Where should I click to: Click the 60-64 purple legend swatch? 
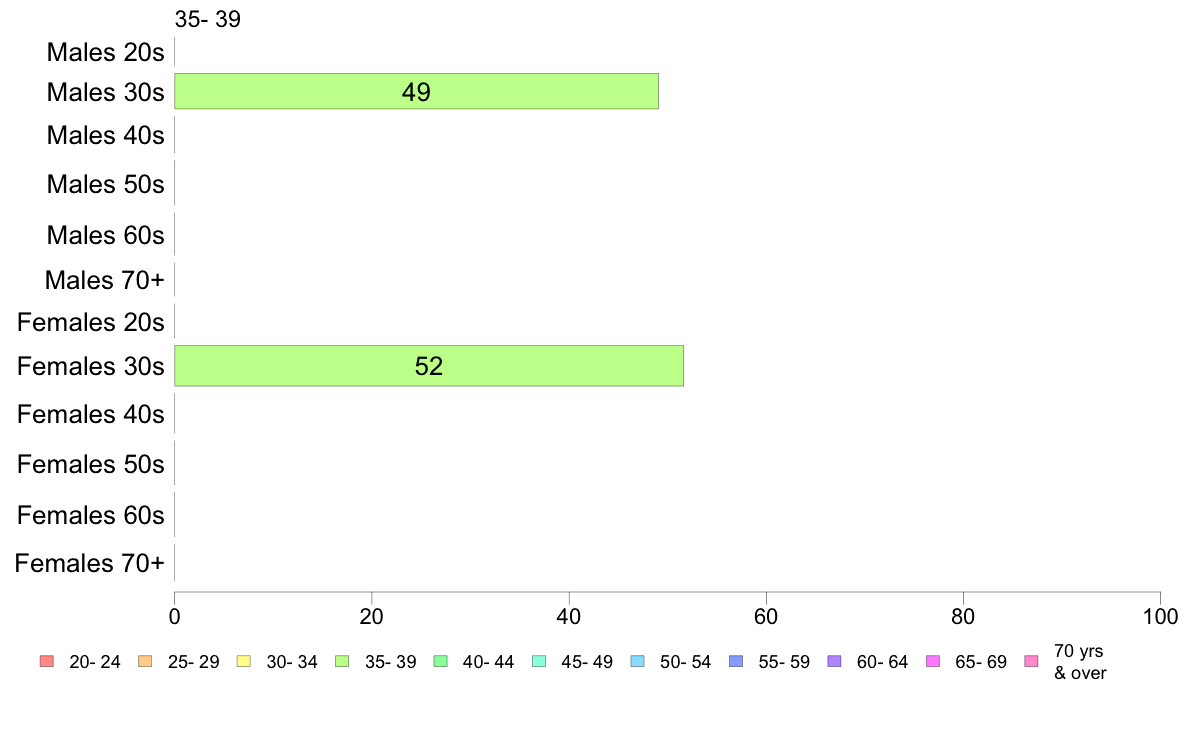pos(834,661)
